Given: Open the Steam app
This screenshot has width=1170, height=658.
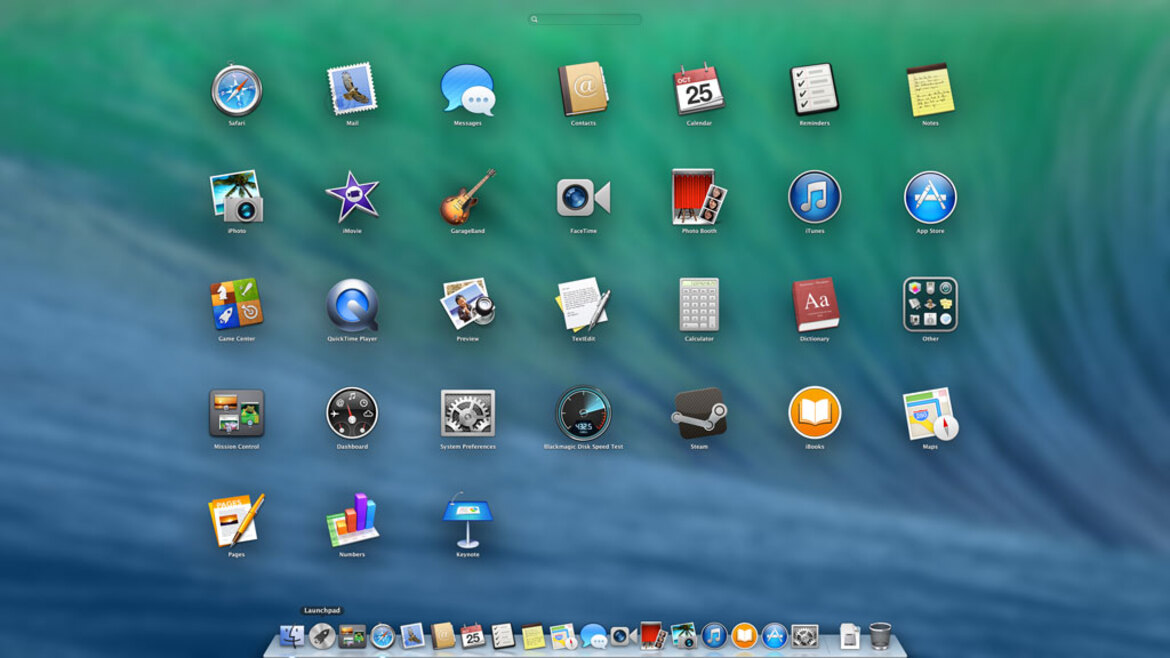Looking at the screenshot, I should [699, 413].
